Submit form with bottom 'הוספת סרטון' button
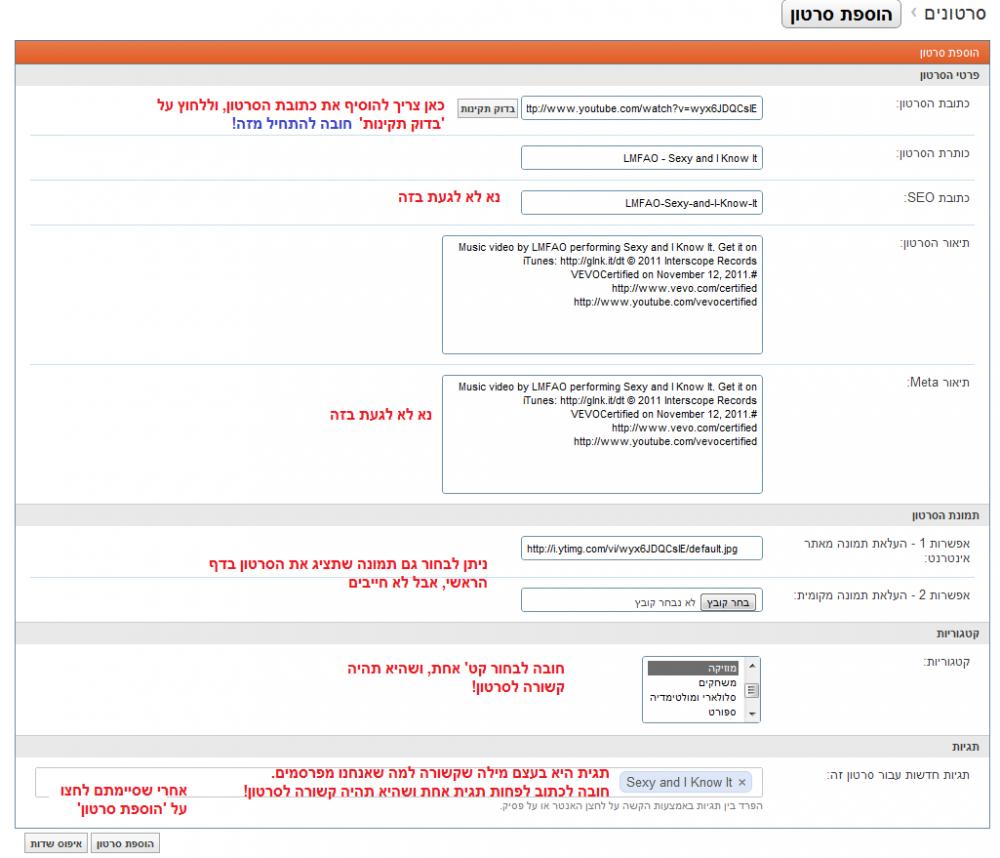This screenshot has height=858, width=1000. coord(124,844)
